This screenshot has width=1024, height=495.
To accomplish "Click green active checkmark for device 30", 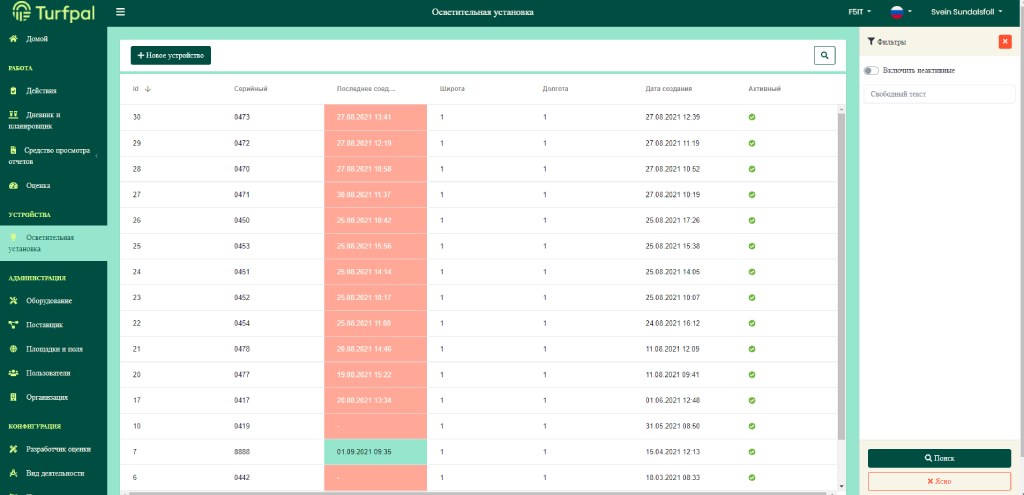I will (x=752, y=117).
